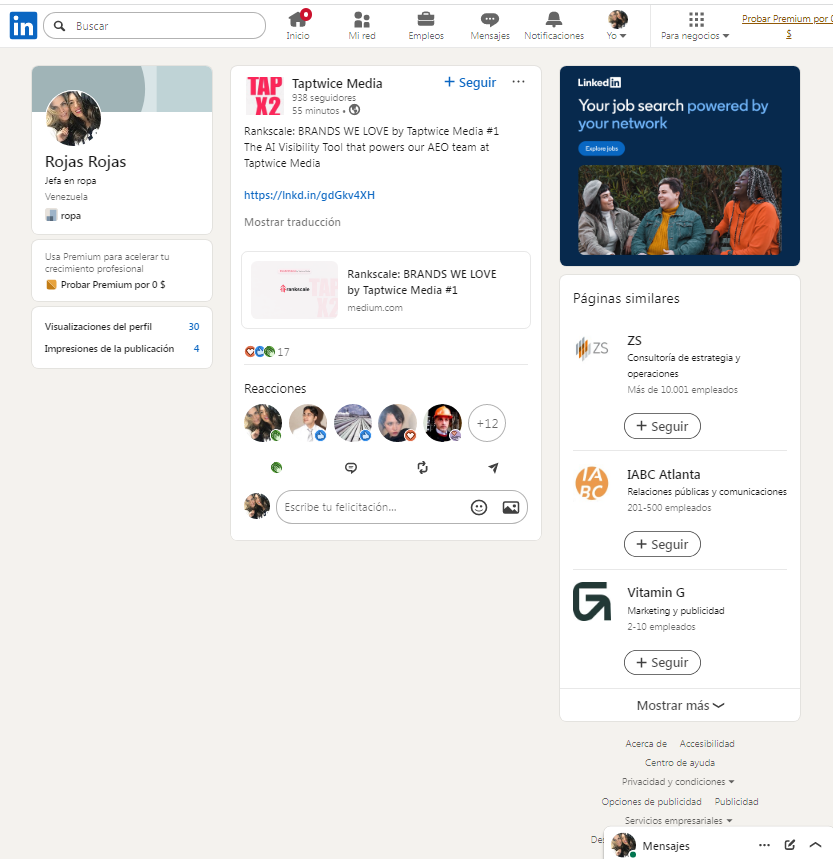The height and width of the screenshot is (859, 833).
Task: Open the Acerca de footer link
Action: [x=646, y=743]
